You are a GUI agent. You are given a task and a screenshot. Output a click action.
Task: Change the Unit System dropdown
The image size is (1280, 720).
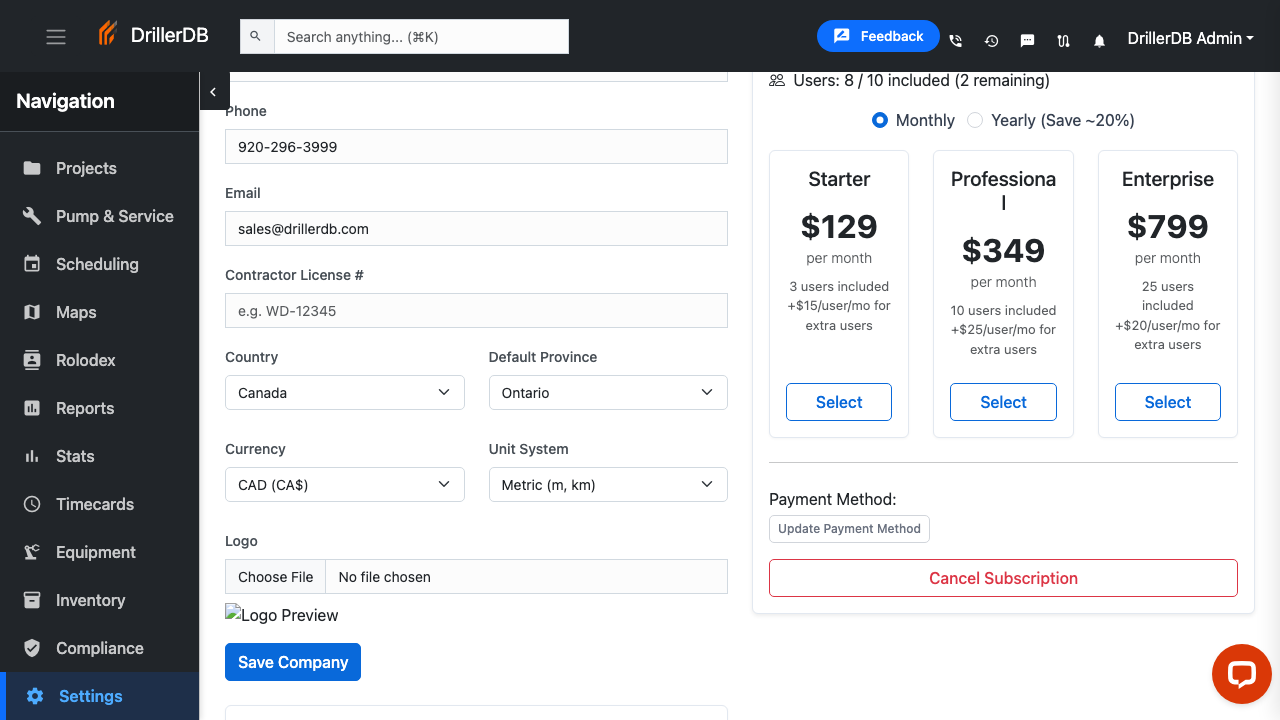(x=607, y=484)
